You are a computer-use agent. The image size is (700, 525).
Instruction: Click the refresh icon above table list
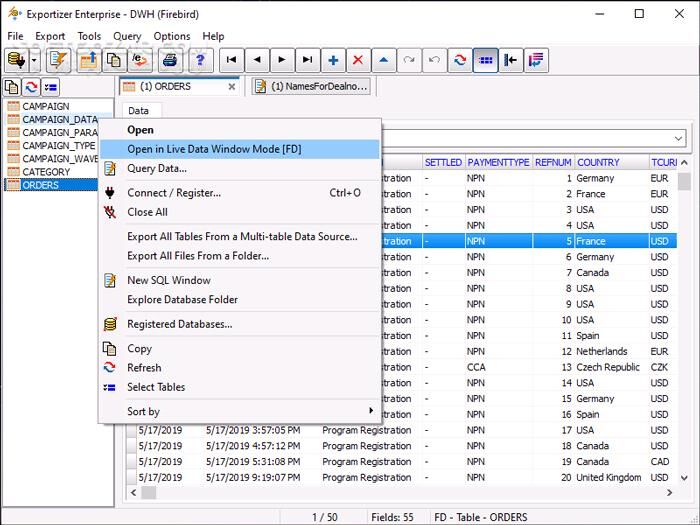pos(31,87)
